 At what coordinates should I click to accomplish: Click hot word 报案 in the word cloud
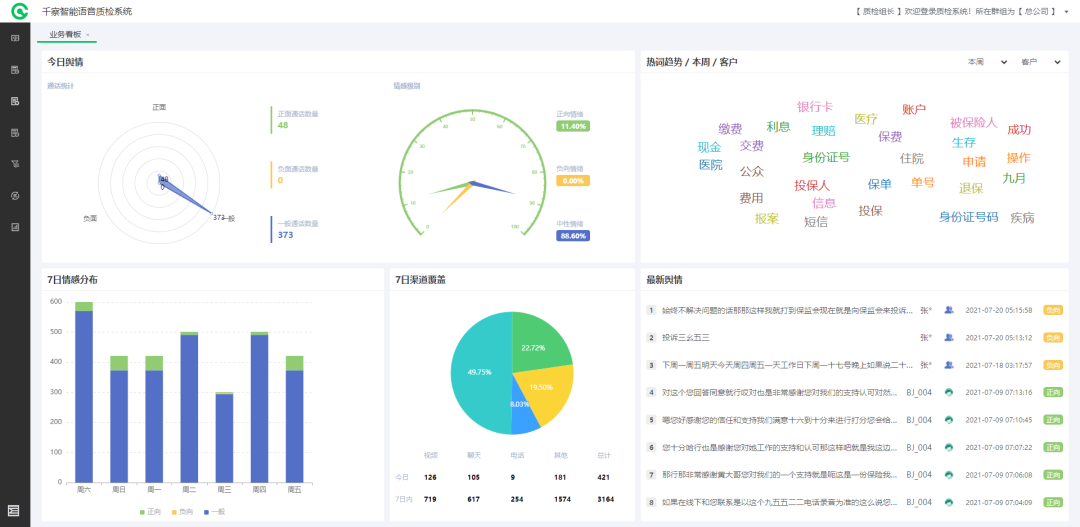coord(767,219)
